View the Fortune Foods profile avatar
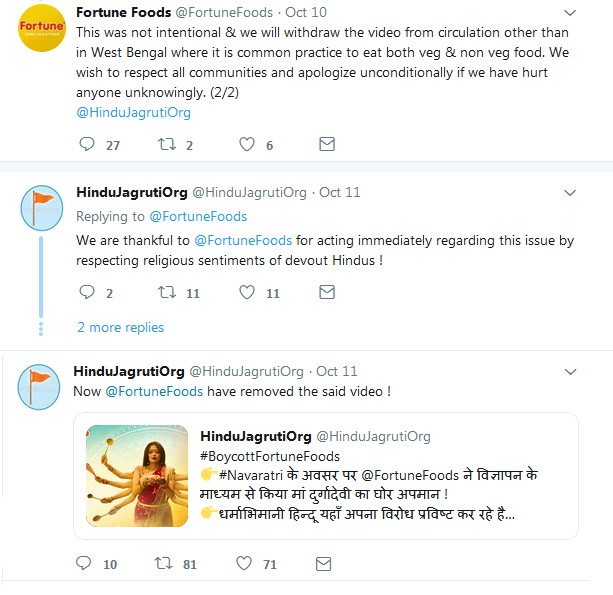 click(x=42, y=28)
